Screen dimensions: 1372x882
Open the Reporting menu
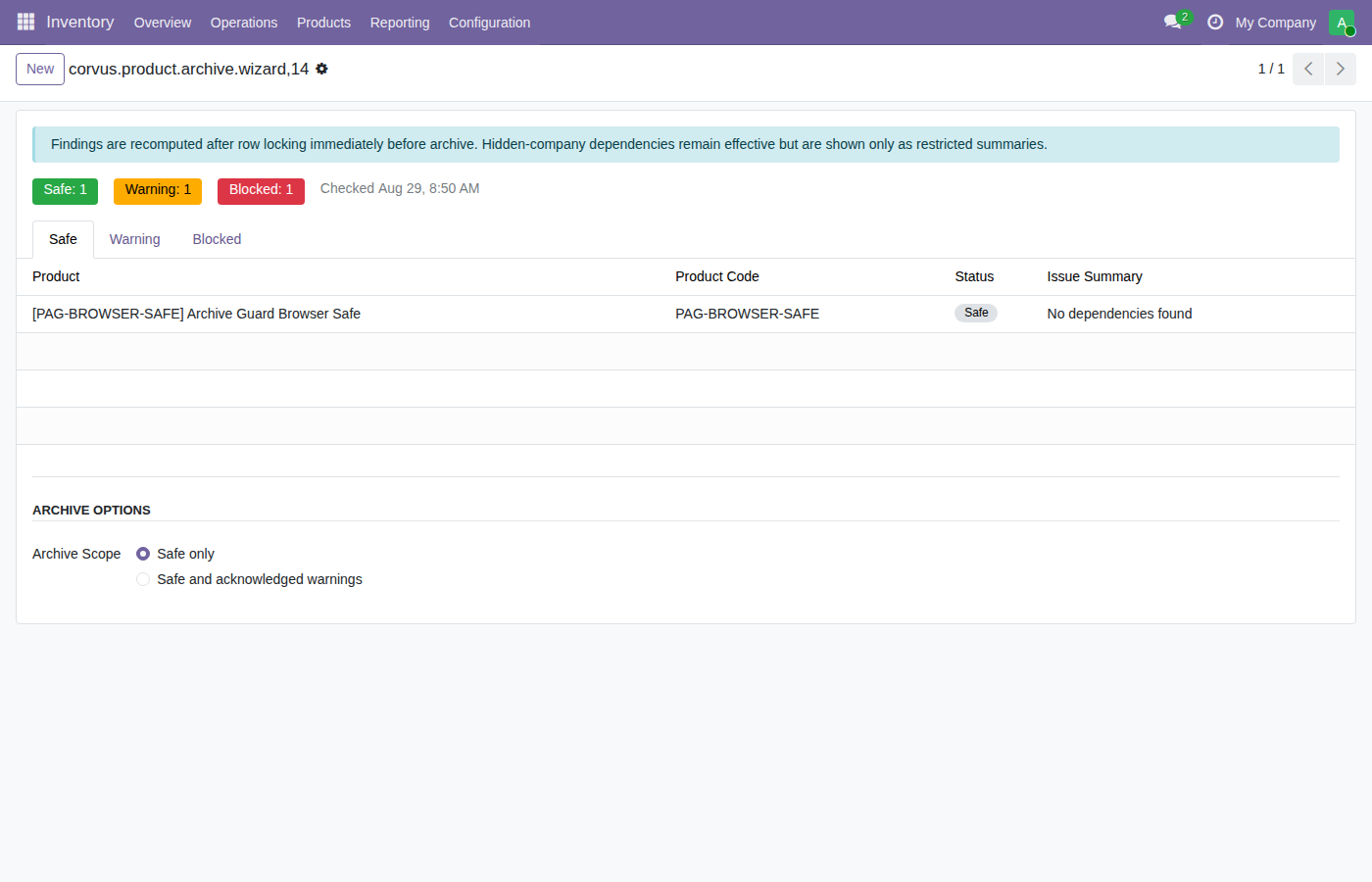point(400,23)
